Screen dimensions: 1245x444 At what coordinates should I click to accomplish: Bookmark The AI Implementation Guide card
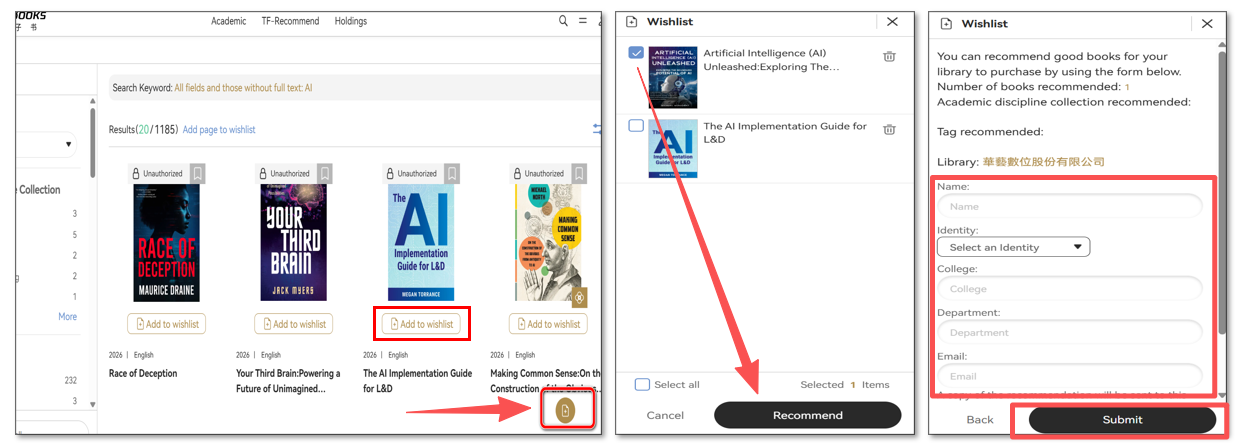(x=452, y=173)
